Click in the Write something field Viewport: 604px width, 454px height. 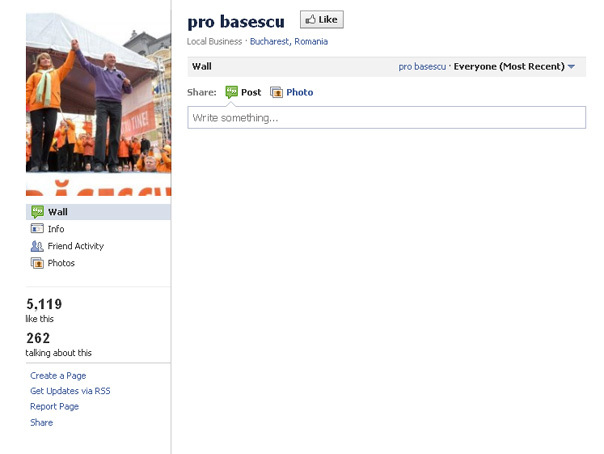386,117
